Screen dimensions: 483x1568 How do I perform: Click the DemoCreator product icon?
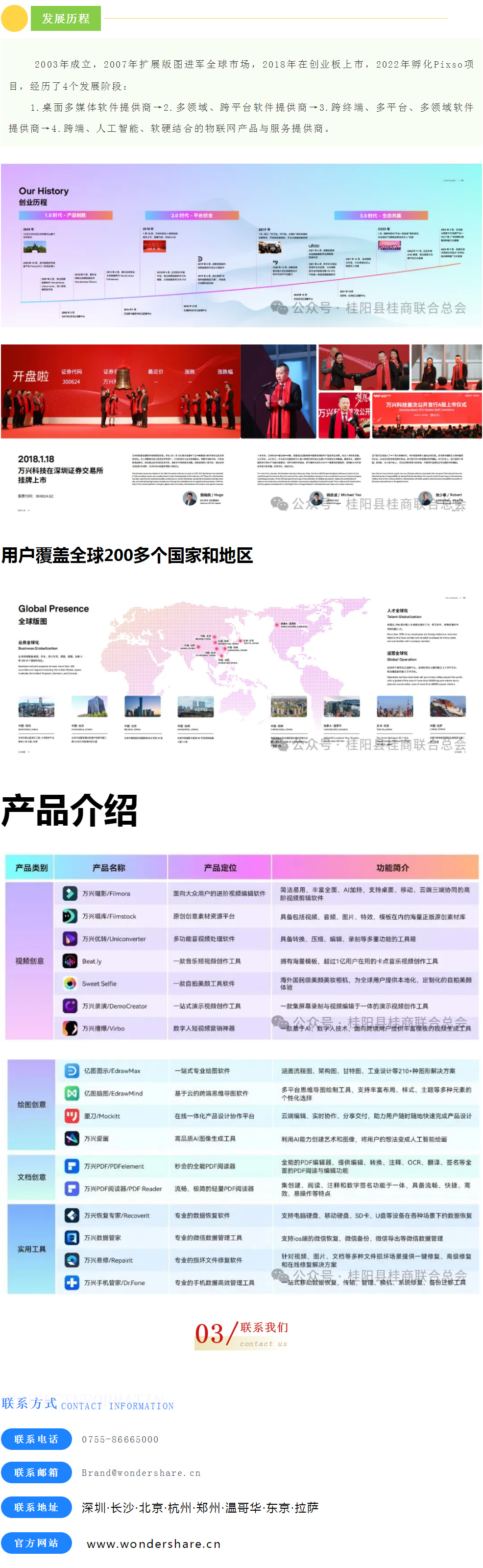[x=70, y=1005]
